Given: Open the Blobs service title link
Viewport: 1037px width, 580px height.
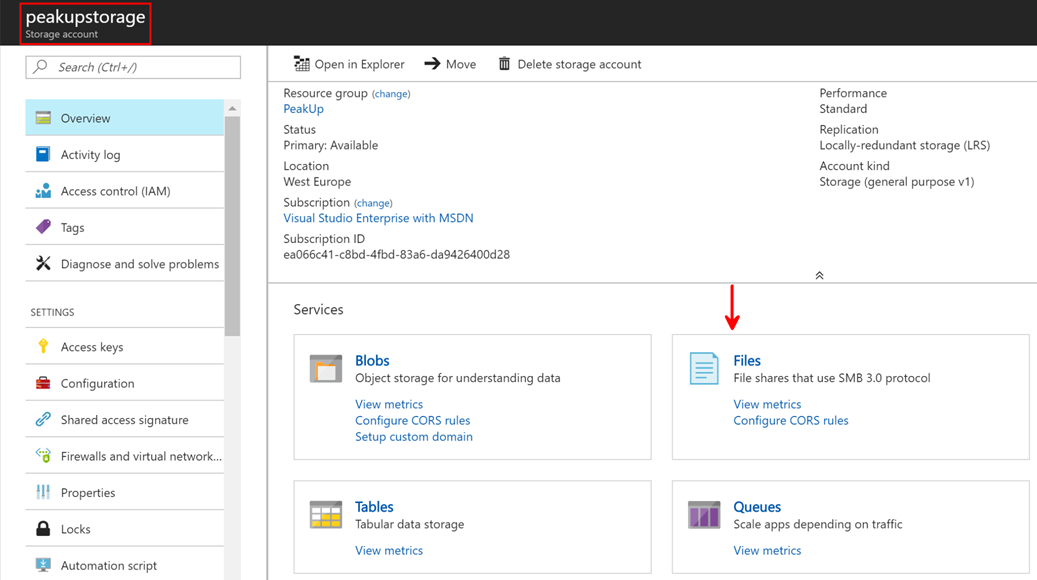Looking at the screenshot, I should coord(372,360).
